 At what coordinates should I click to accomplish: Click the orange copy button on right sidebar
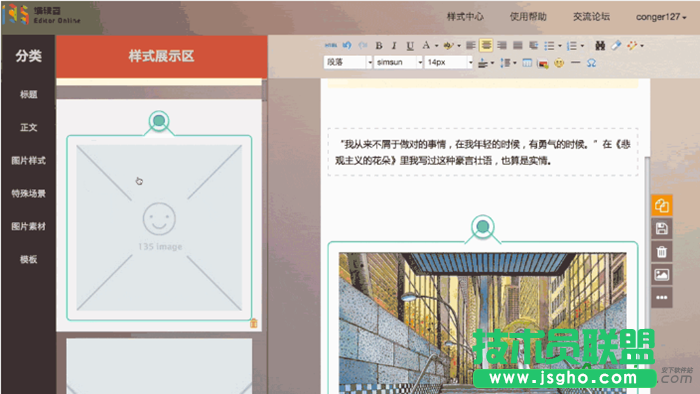click(x=662, y=206)
